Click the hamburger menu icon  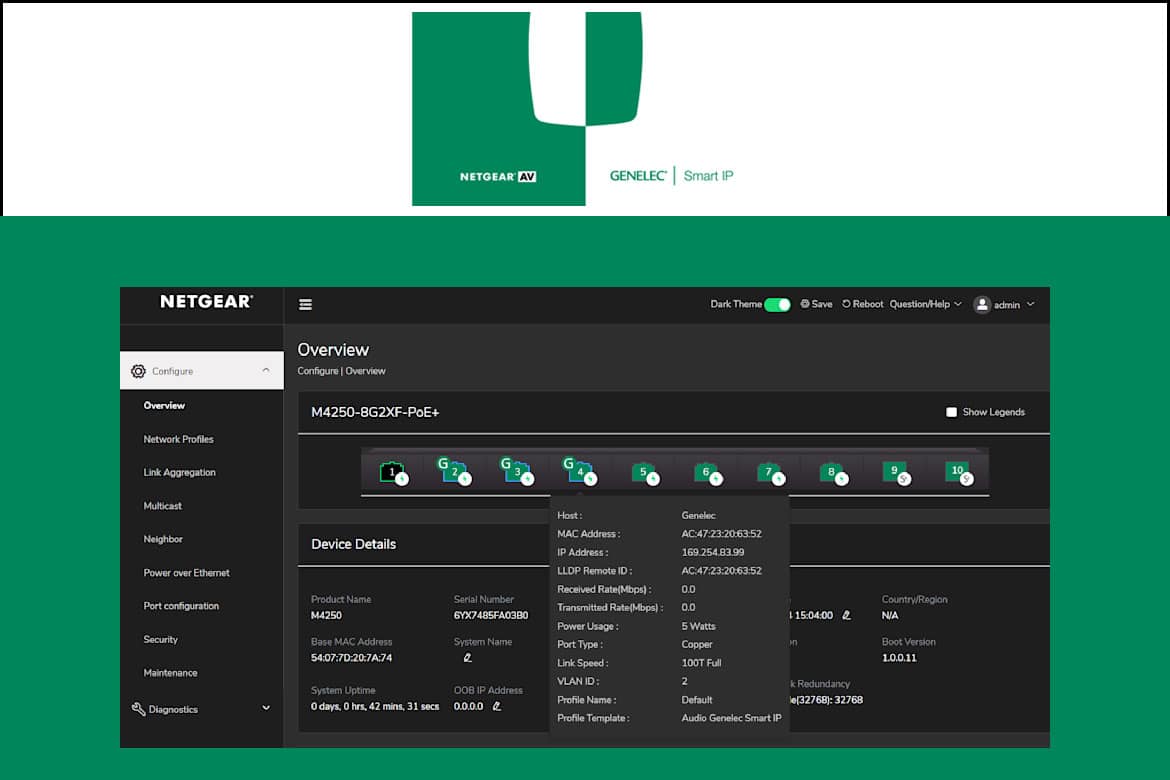tap(306, 305)
